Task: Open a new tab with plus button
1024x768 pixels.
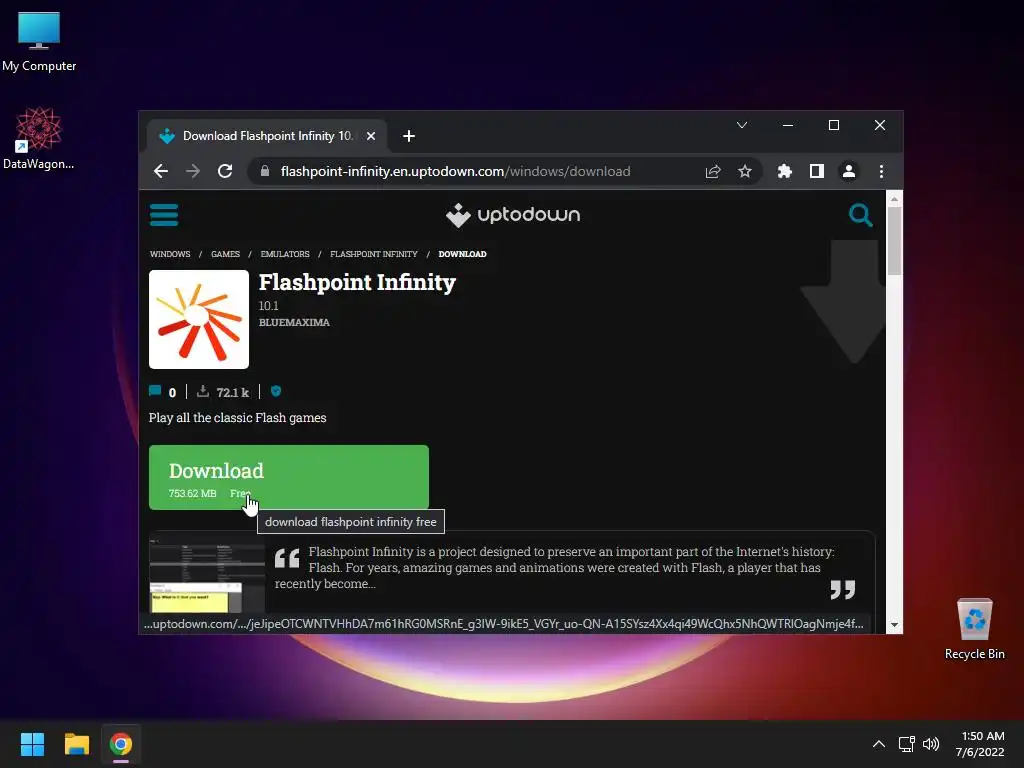Action: (409, 136)
